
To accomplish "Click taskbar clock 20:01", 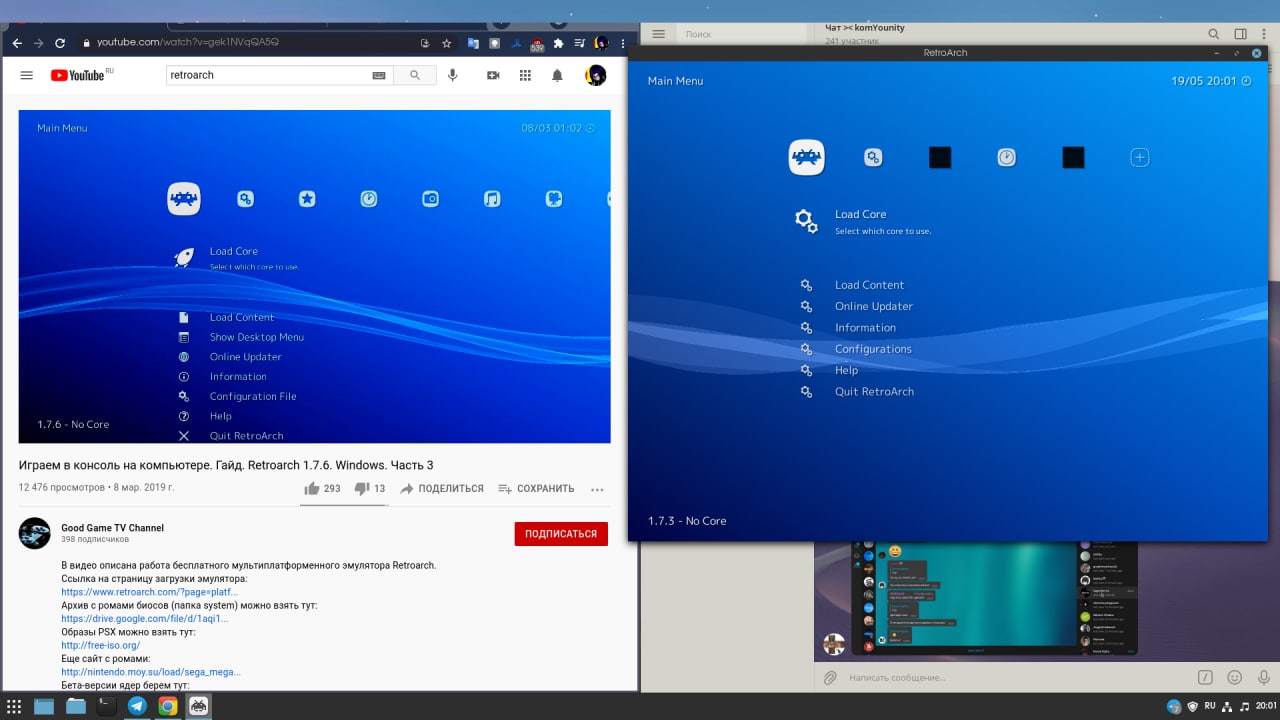I will [1266, 706].
